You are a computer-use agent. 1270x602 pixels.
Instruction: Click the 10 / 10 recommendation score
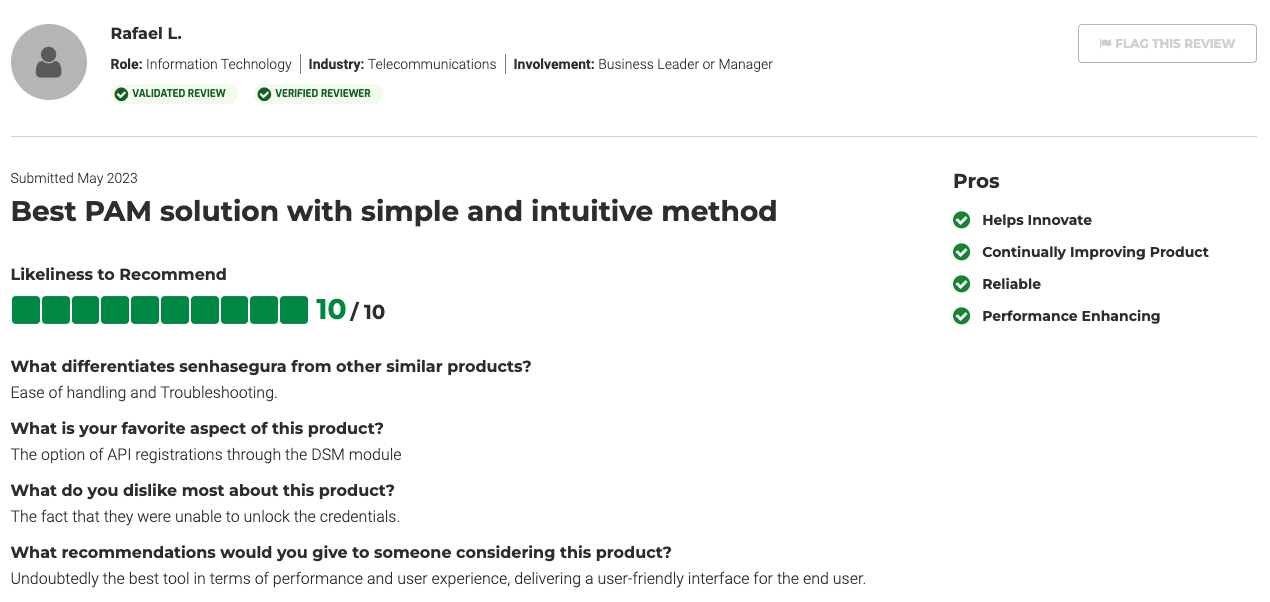[x=350, y=310]
